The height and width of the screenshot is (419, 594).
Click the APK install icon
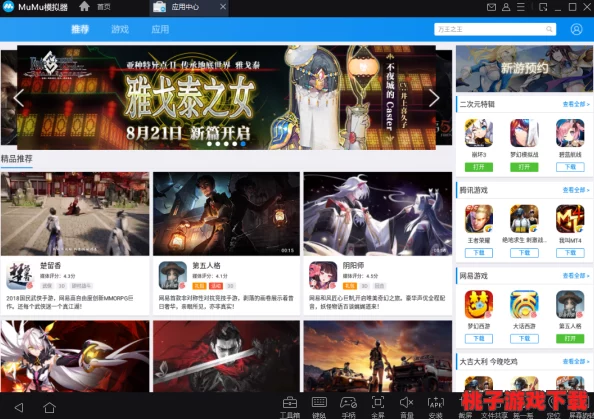[x=435, y=403]
